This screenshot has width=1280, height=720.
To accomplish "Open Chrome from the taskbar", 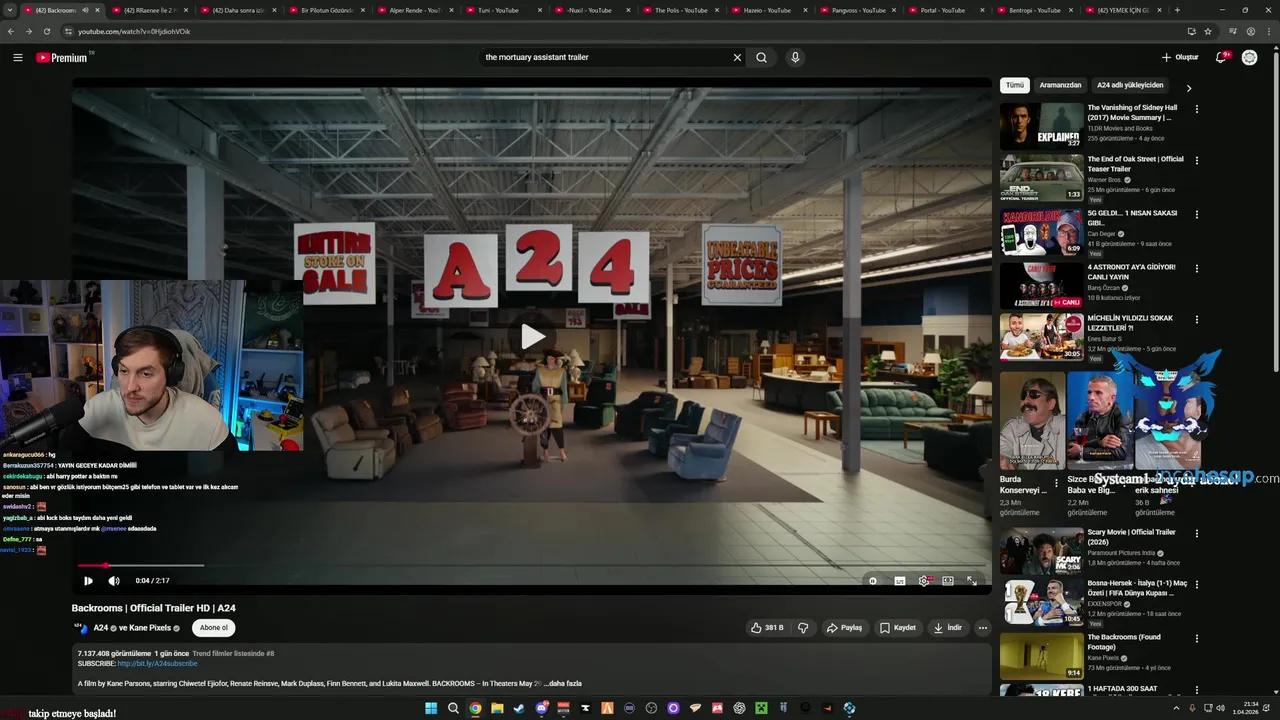I will click(475, 708).
